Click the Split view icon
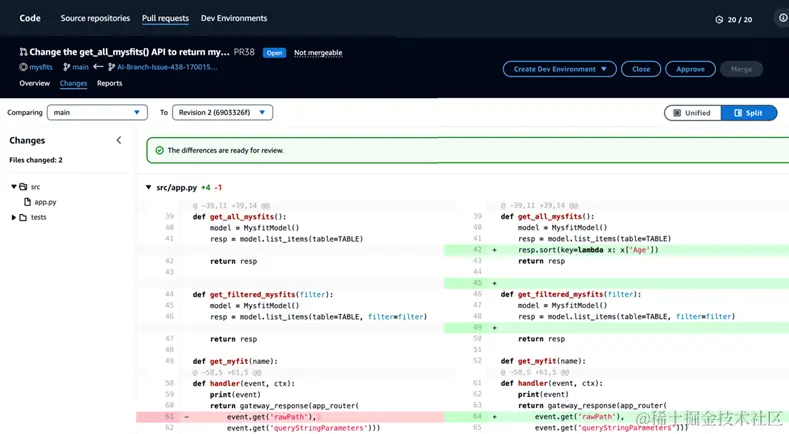This screenshot has height=434, width=789. (x=738, y=113)
